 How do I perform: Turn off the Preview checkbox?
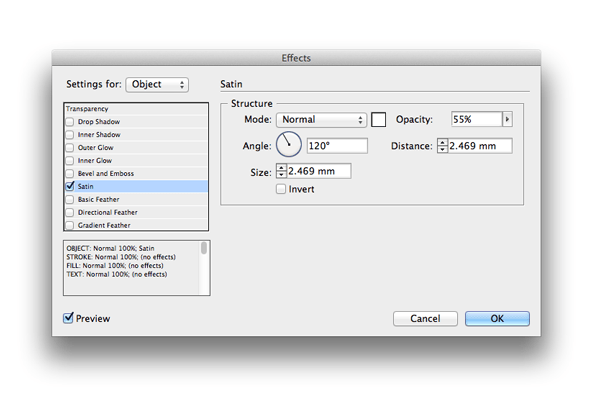click(x=68, y=318)
